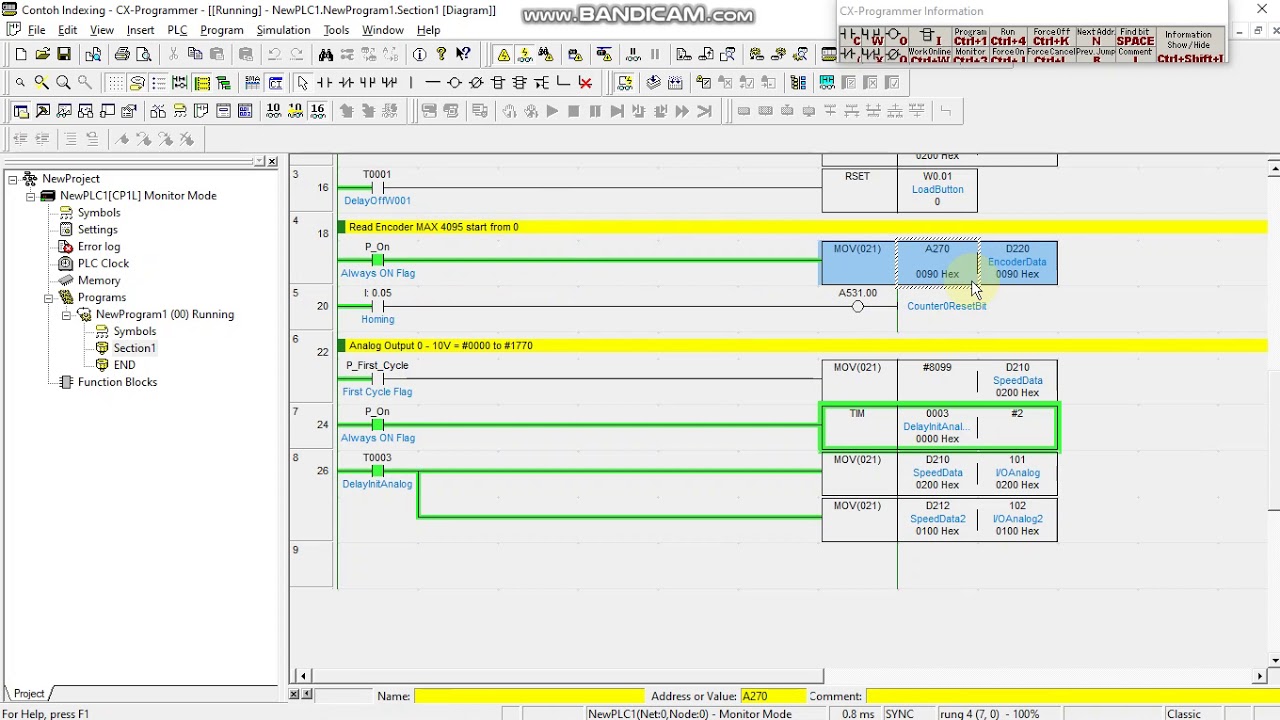This screenshot has width=1280, height=720.
Task: Collapse NewProgram1 (00) Running node
Action: [x=66, y=315]
